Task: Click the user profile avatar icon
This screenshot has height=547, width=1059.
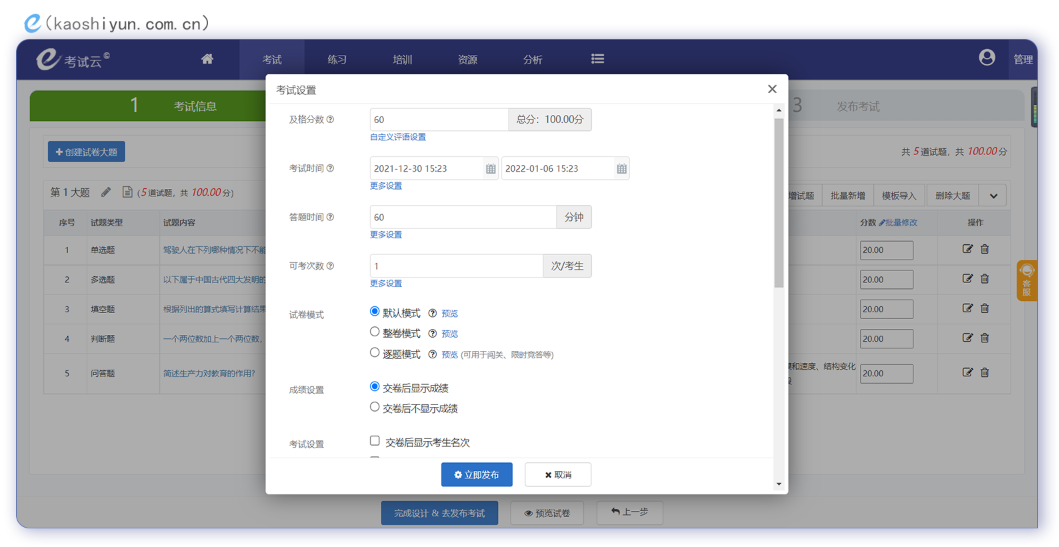Action: tap(987, 58)
